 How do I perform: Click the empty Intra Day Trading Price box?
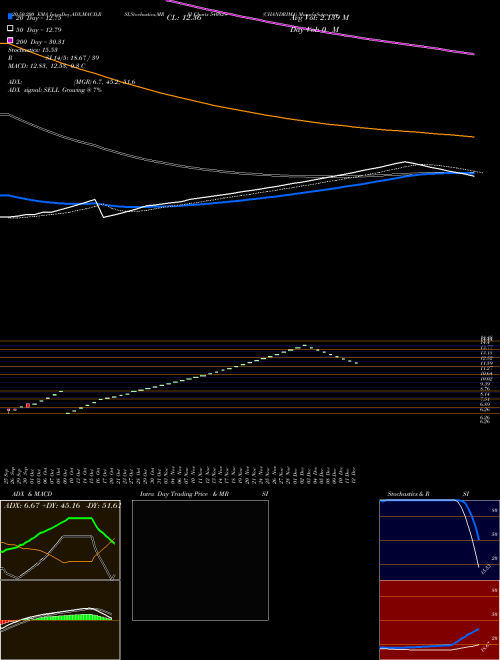[200, 560]
